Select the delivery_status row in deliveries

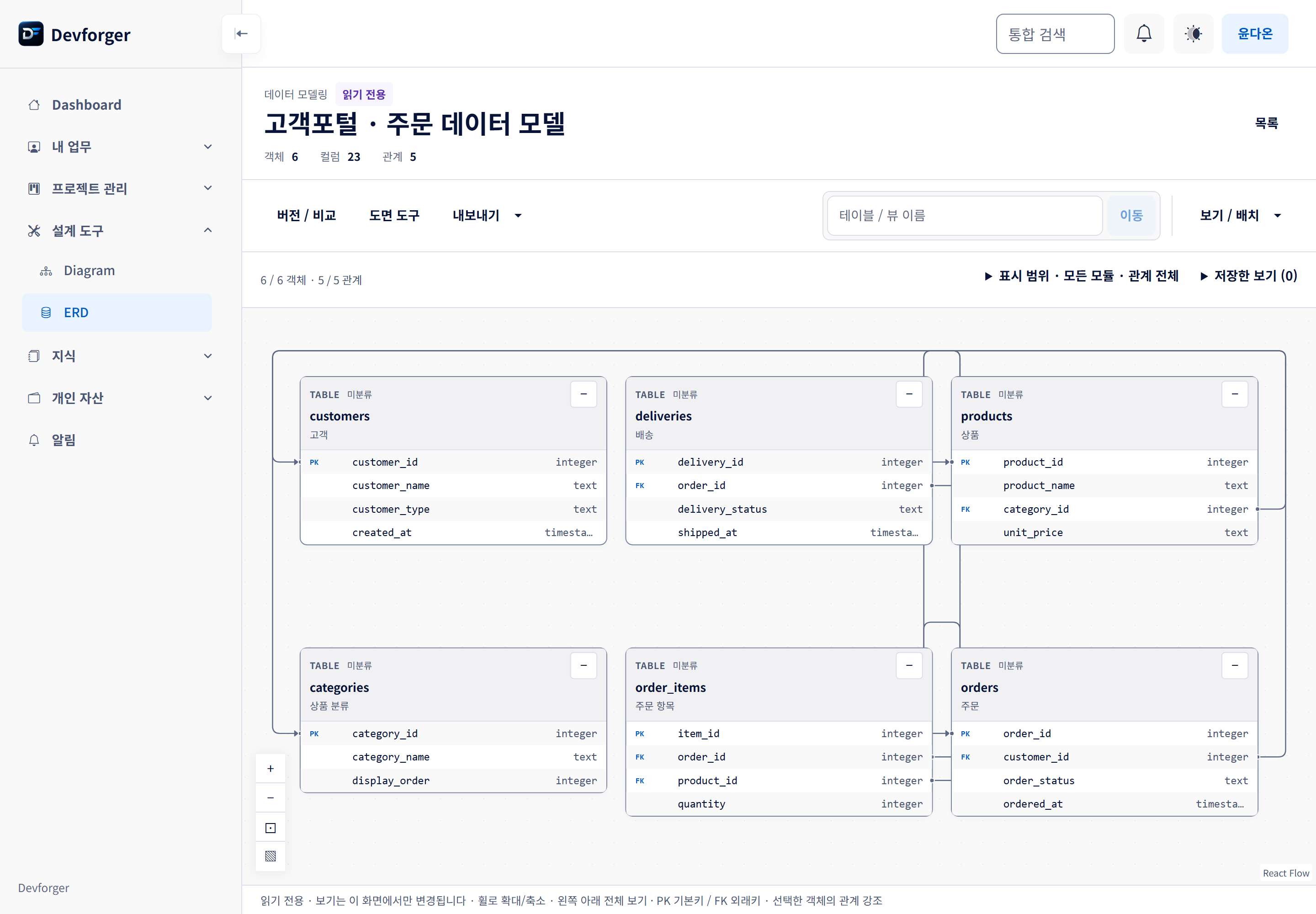tap(779, 509)
